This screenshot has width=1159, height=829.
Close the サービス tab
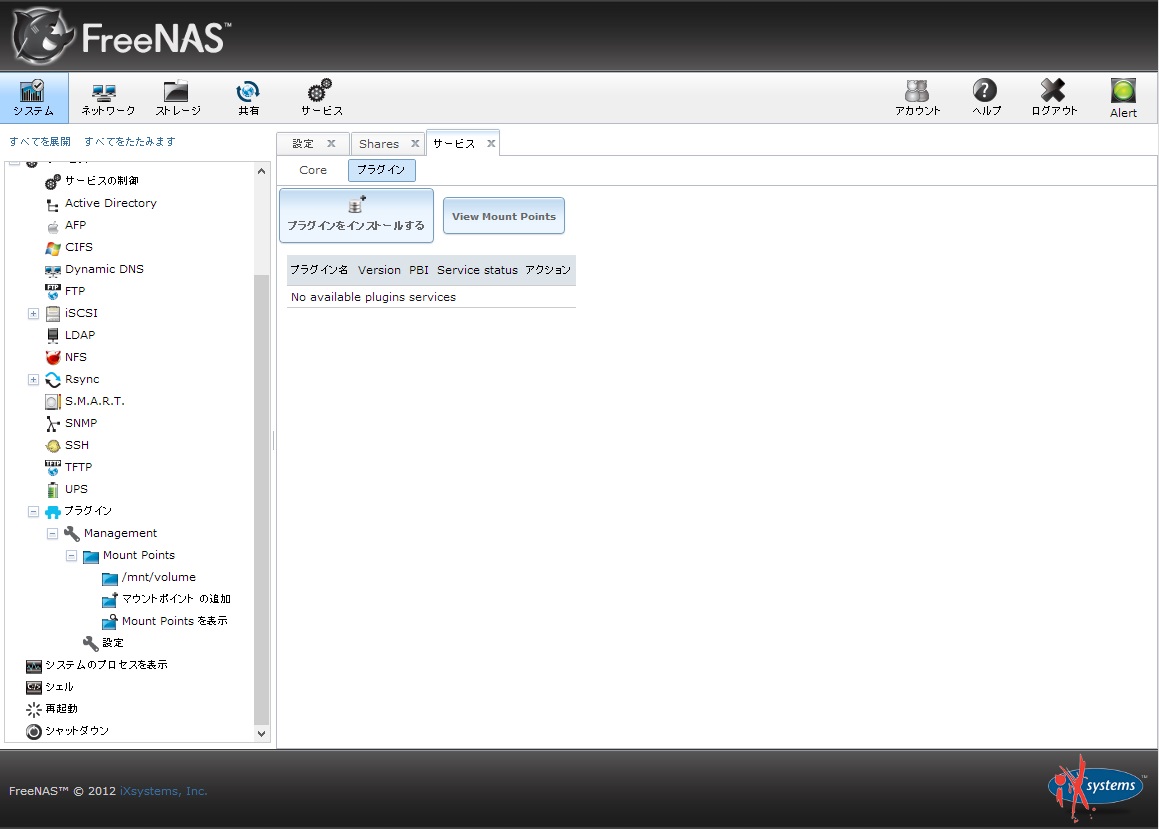[491, 144]
